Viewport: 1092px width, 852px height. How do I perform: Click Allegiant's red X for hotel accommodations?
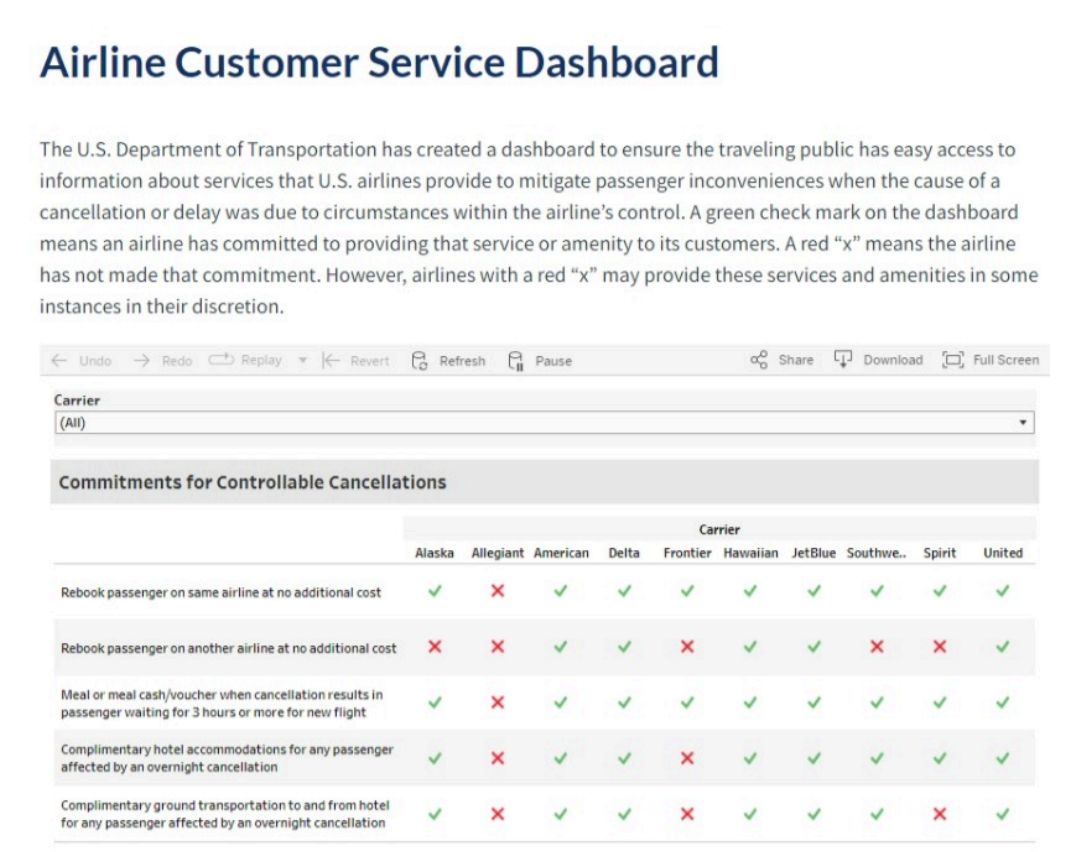tap(497, 758)
